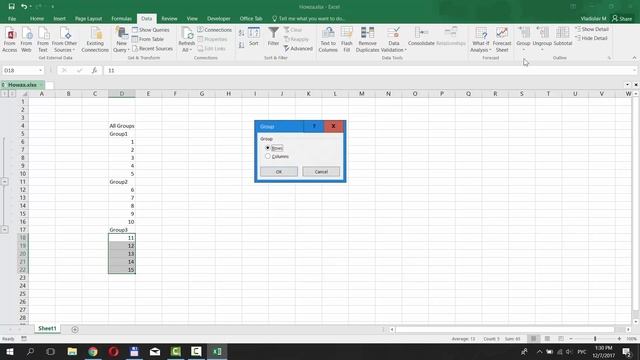Collapse outline group at row 17
Viewport: 640px width, 360px height.
coord(4,229)
